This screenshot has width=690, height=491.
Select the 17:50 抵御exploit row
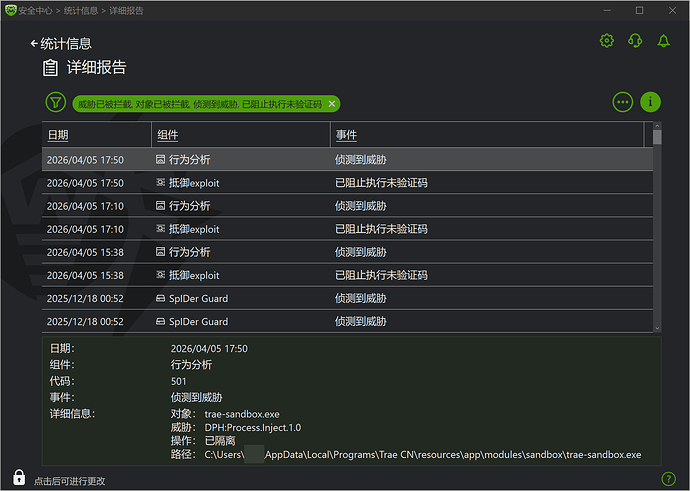pos(347,183)
